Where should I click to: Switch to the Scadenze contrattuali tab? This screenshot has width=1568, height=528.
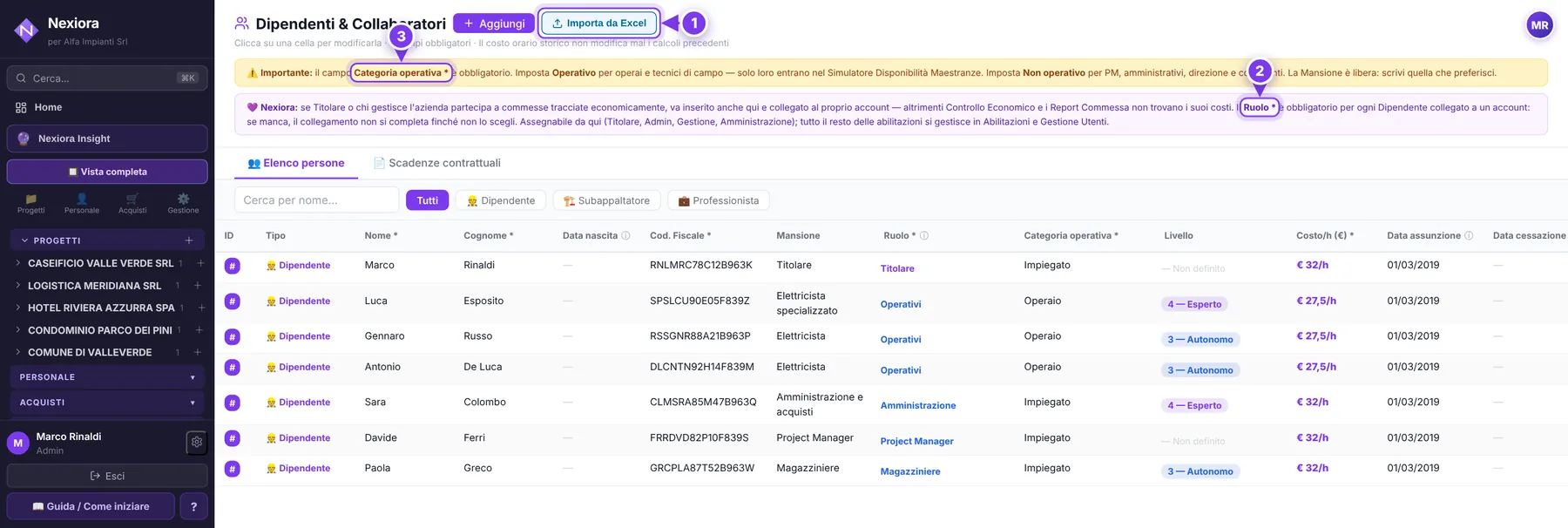437,163
